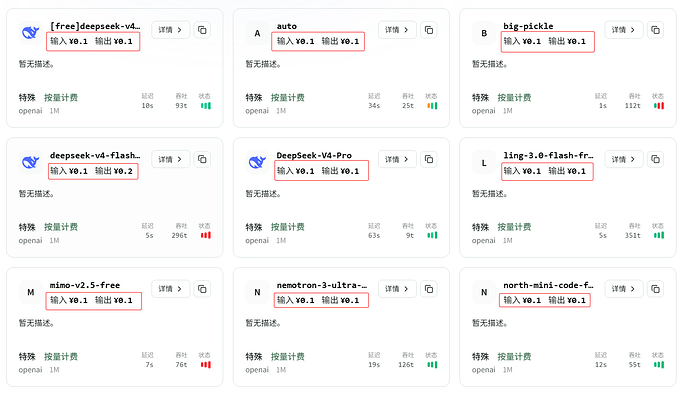This screenshot has height=397, width=690.
Task: Open 详情 for DeepSeek-V4-Pro
Action: (397, 159)
